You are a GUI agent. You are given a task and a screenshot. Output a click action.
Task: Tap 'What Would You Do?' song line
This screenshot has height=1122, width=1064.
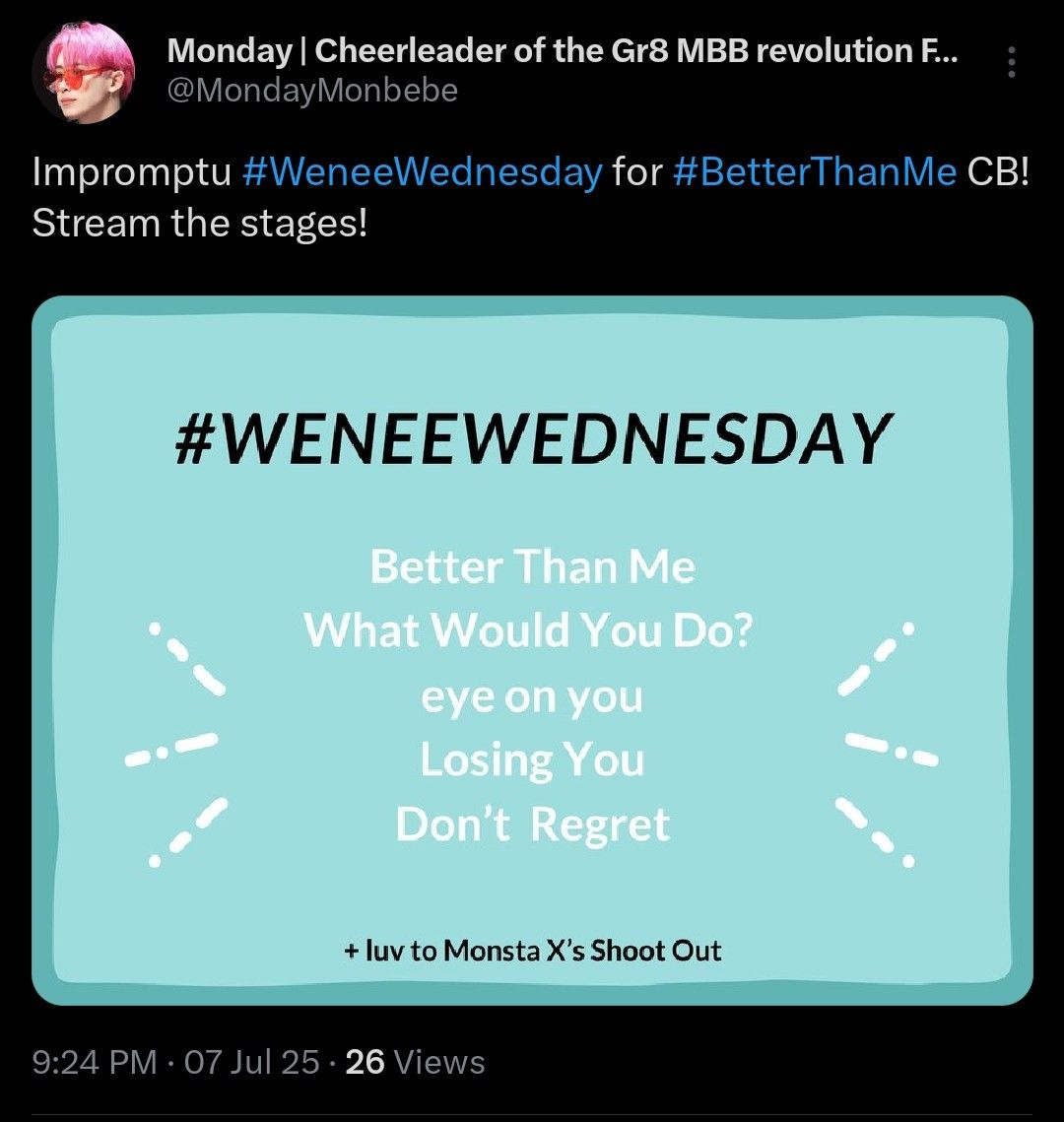[529, 630]
